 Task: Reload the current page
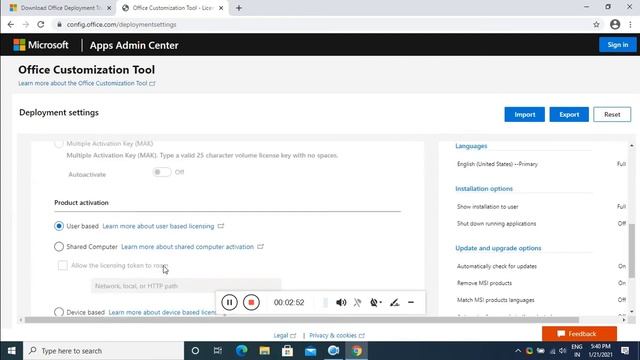(41, 24)
